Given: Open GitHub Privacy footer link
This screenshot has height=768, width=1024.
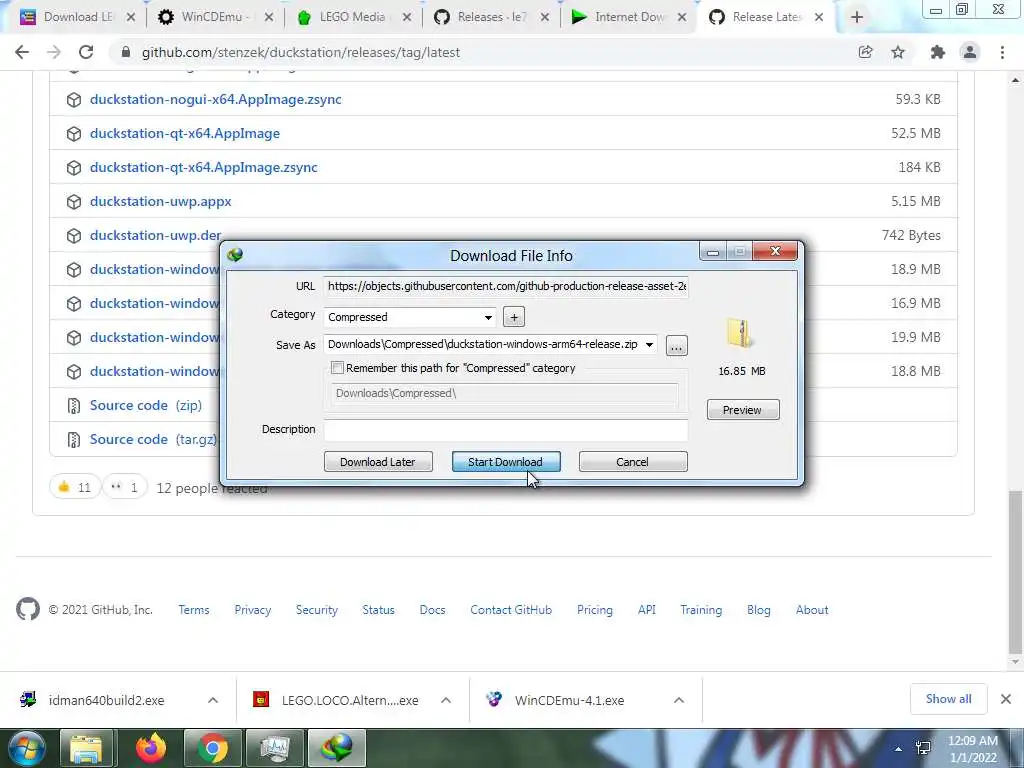Looking at the screenshot, I should point(253,609).
